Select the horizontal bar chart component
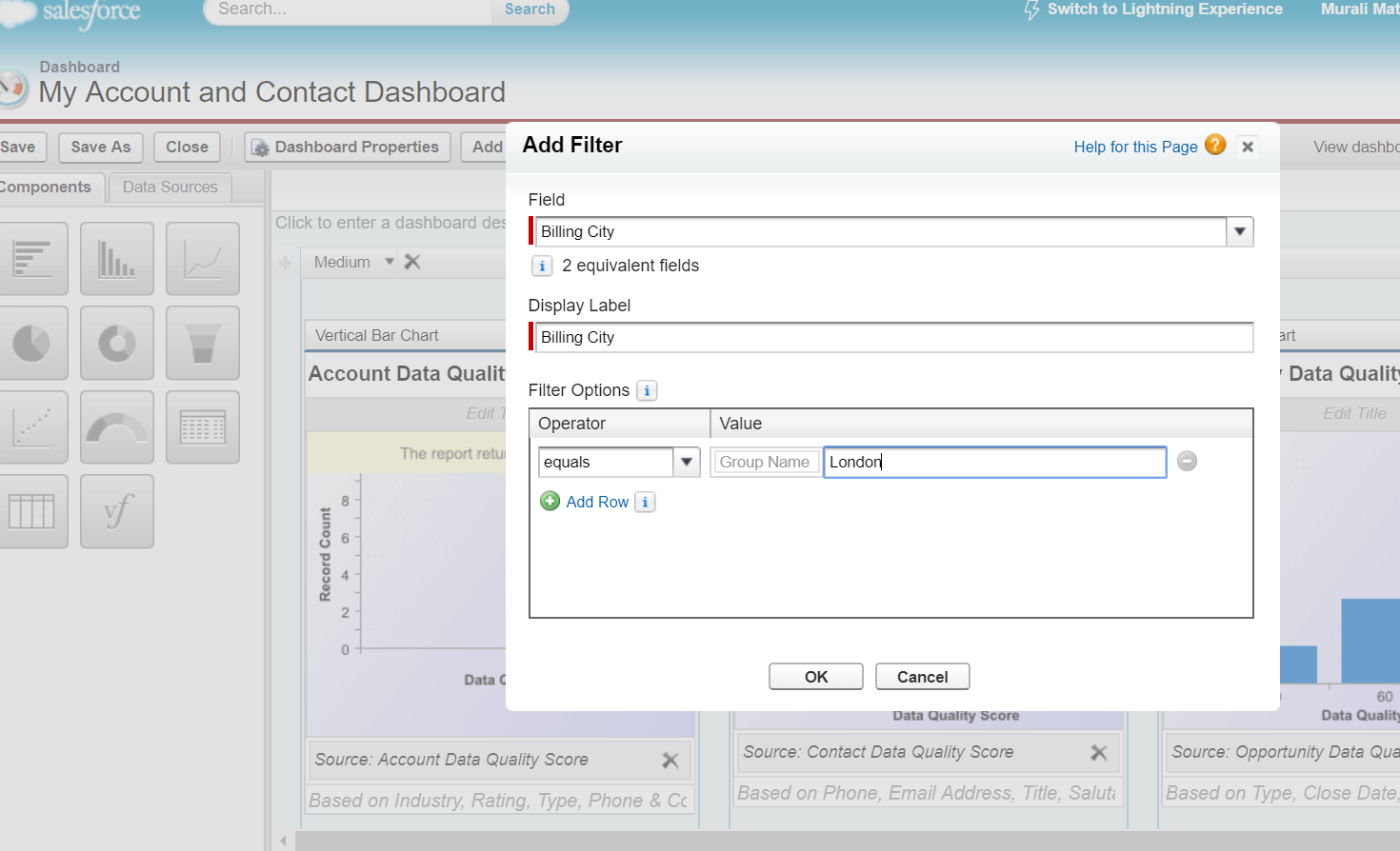Screen dimensions: 1400x851 point(33,259)
